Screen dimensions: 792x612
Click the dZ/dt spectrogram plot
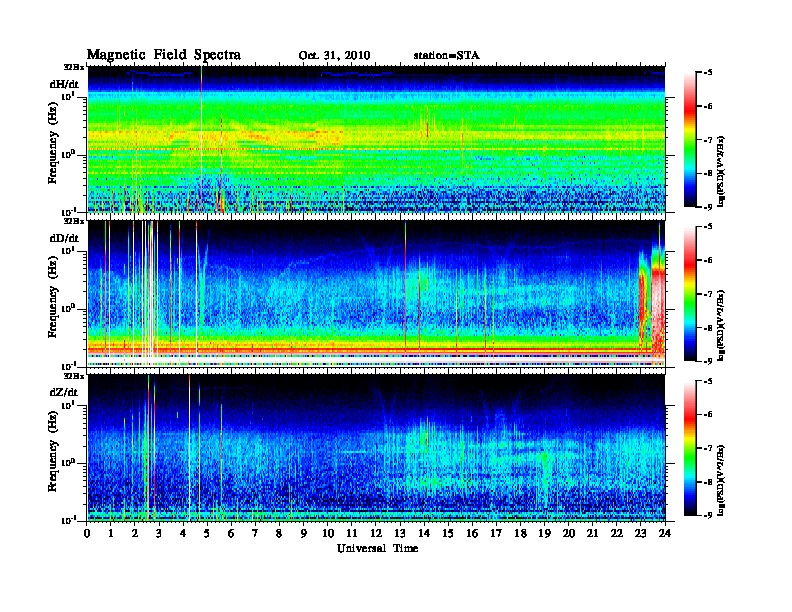click(x=376, y=447)
